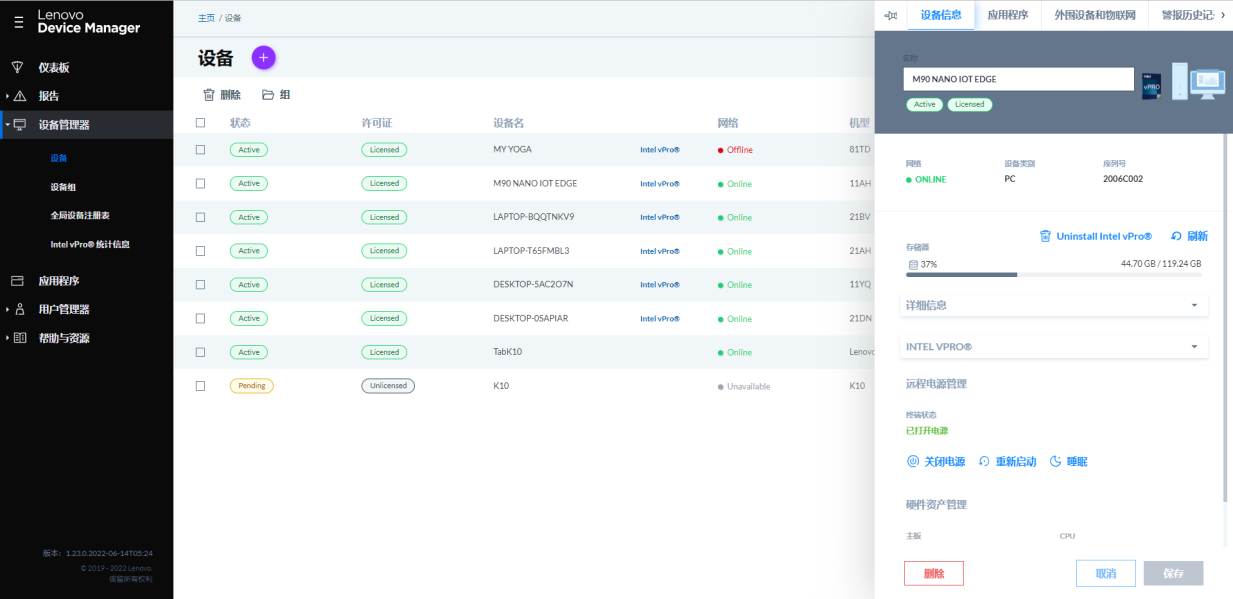Image resolution: width=1233 pixels, height=599 pixels.
Task: Expand the 详细信息 section dropdown
Action: [x=1054, y=305]
